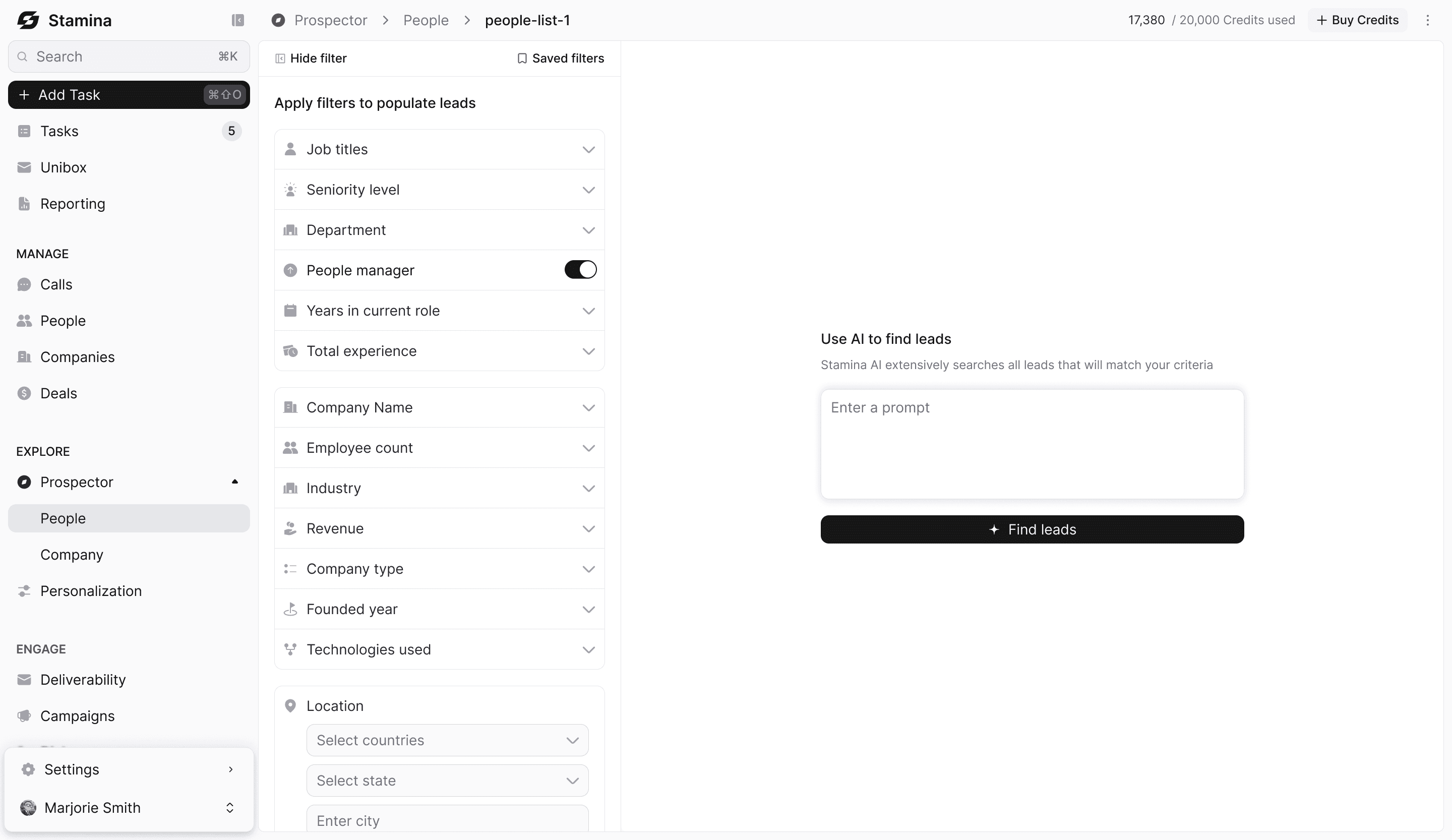
Task: Toggle the People manager switch
Action: coord(580,270)
